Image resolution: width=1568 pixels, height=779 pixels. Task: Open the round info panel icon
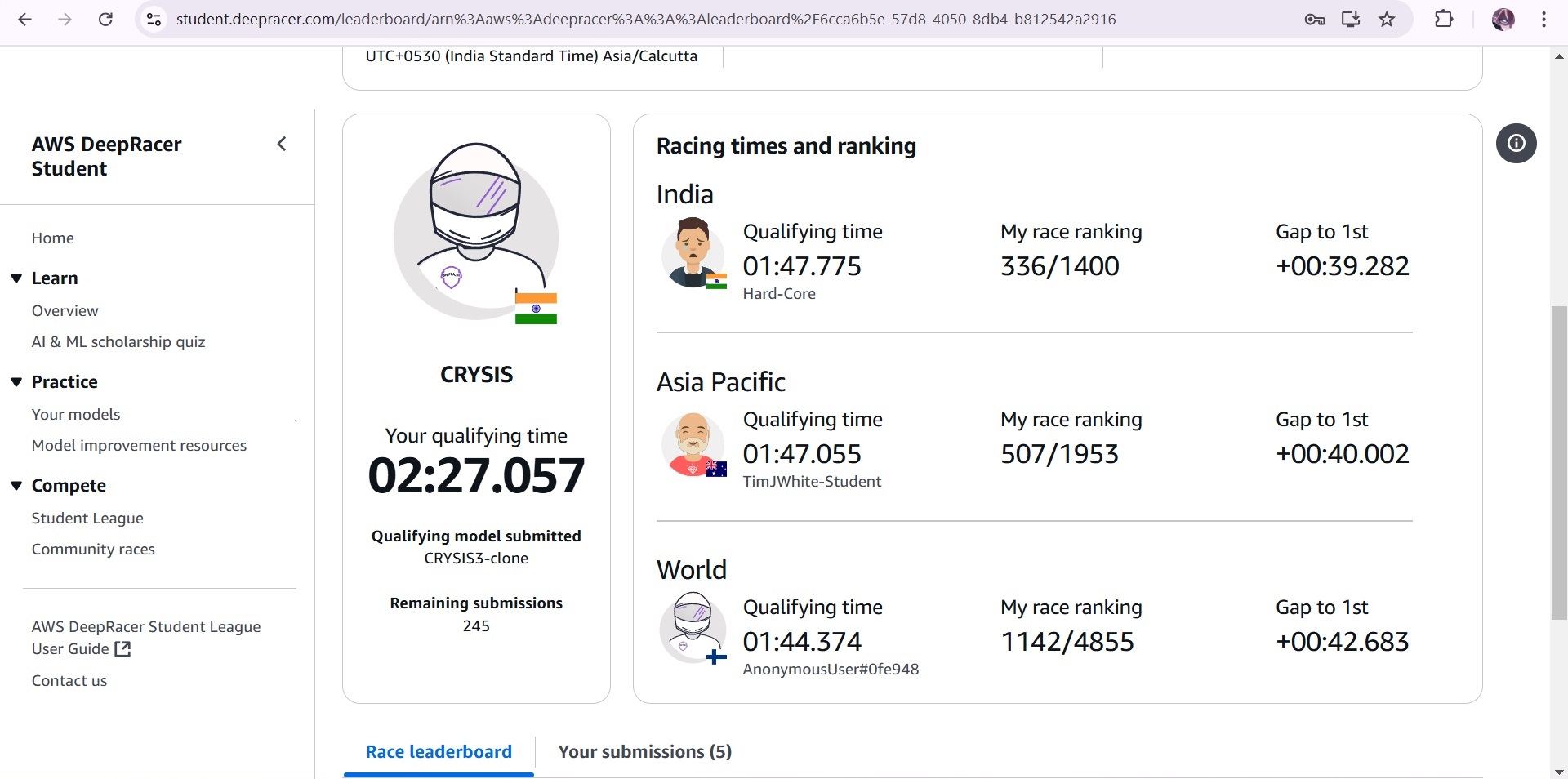coord(1516,144)
